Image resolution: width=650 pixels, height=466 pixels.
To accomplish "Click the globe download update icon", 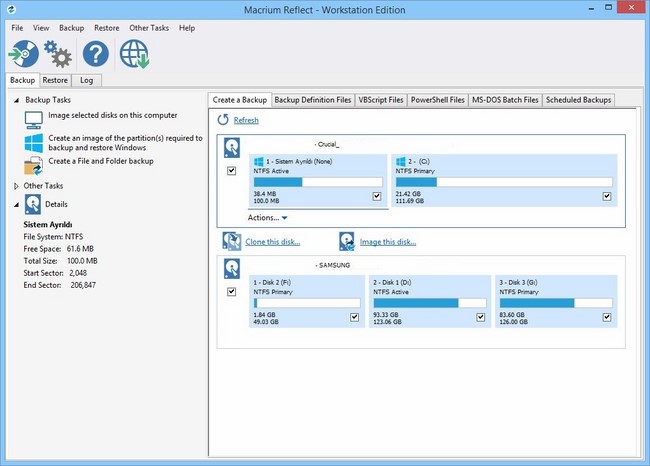I will click(134, 54).
